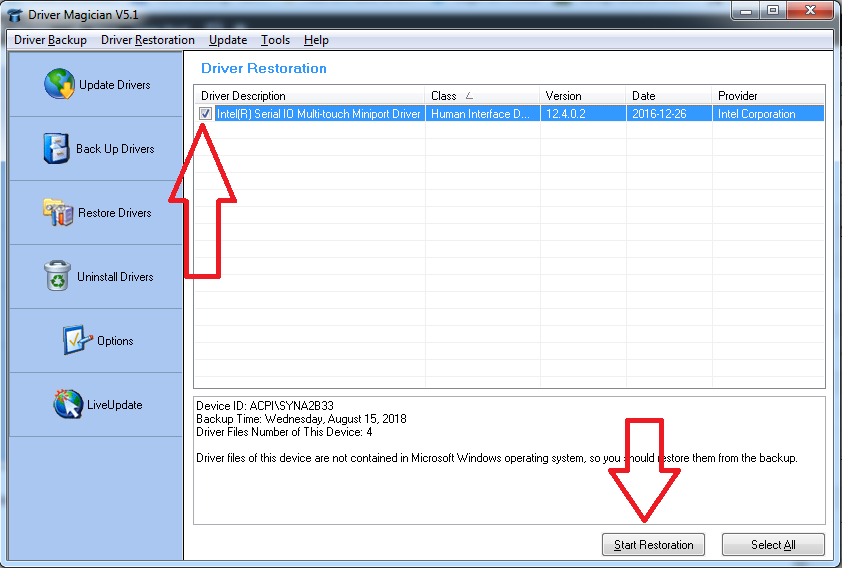Open the Driver Backup menu
The image size is (842, 568).
point(50,40)
